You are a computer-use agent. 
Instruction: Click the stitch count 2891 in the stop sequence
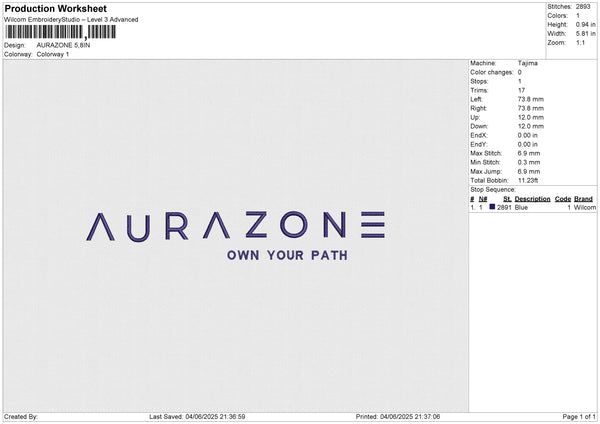(504, 207)
